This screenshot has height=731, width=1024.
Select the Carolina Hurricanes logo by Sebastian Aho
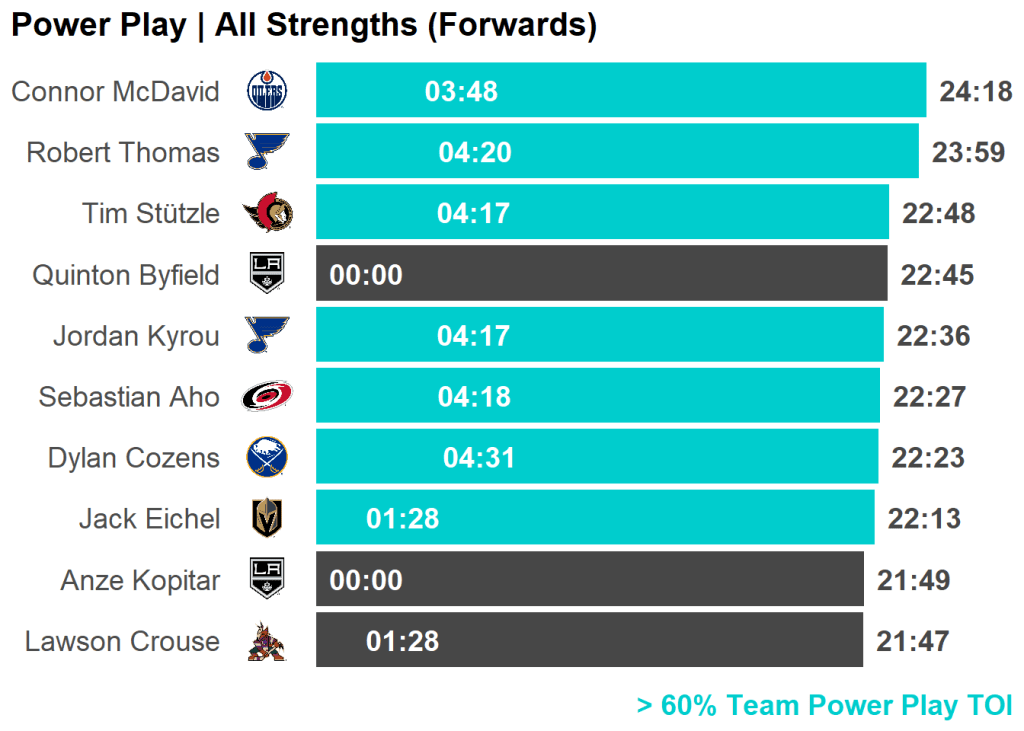tap(267, 397)
